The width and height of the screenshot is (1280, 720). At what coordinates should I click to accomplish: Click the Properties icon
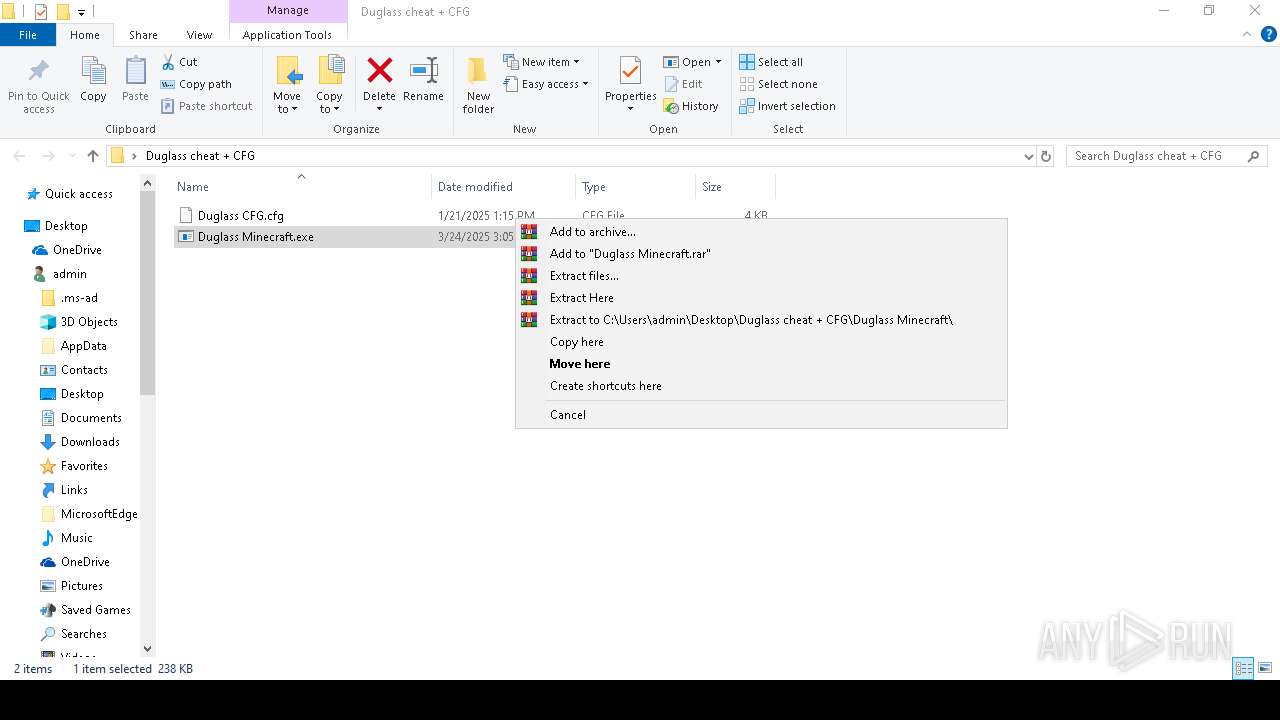pyautogui.click(x=630, y=70)
